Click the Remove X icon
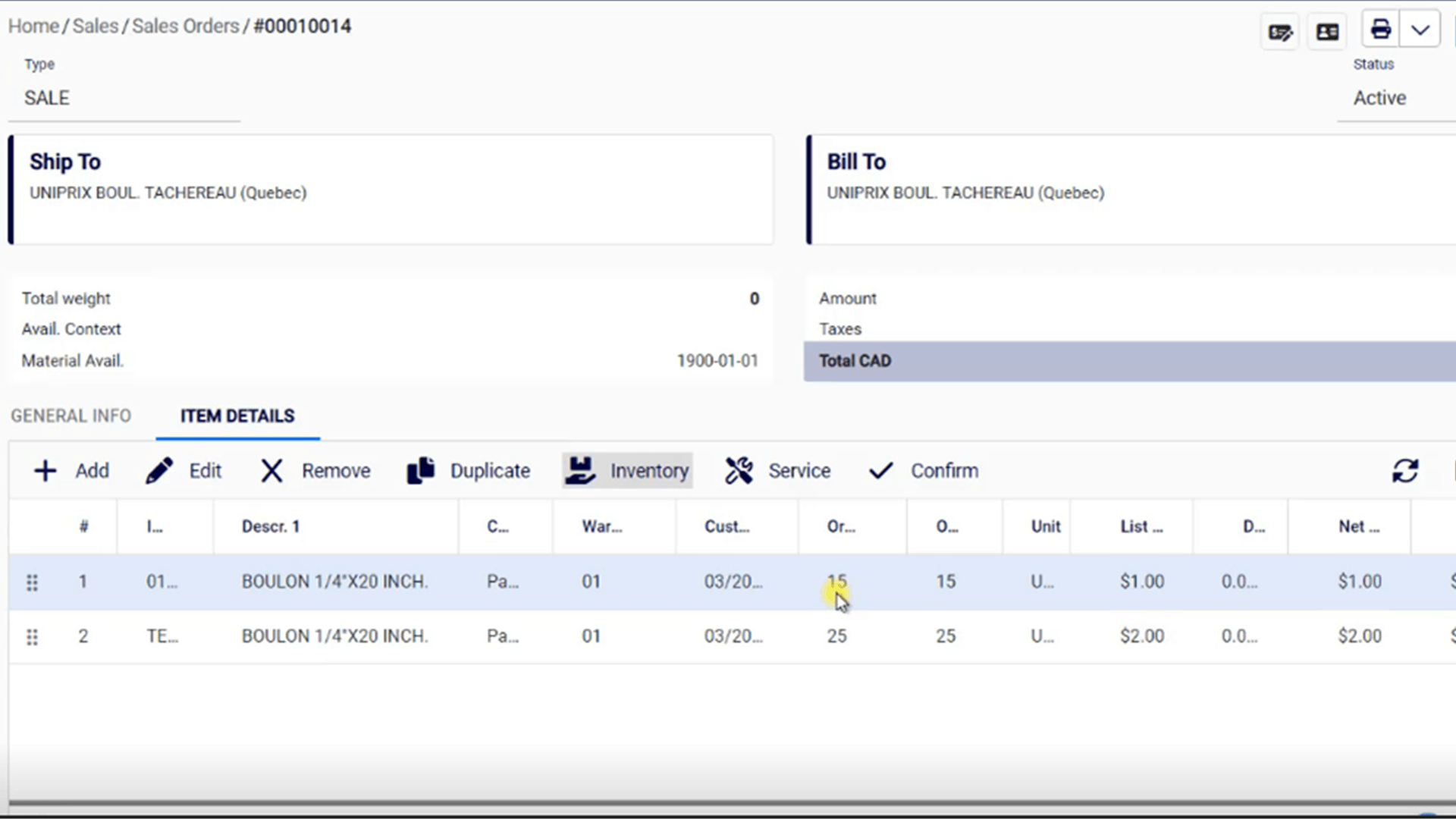 click(x=271, y=471)
